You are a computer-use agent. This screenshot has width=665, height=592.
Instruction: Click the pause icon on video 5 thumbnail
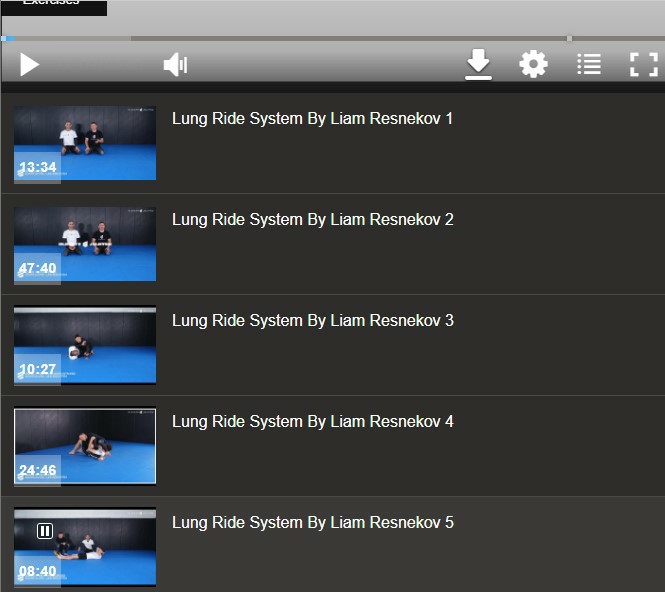[45, 531]
